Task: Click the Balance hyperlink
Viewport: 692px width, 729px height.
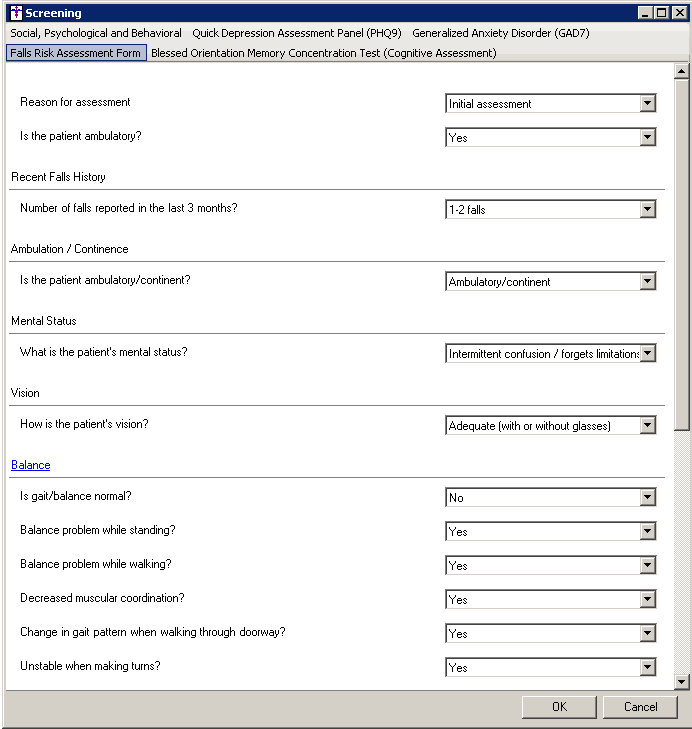Action: point(31,465)
